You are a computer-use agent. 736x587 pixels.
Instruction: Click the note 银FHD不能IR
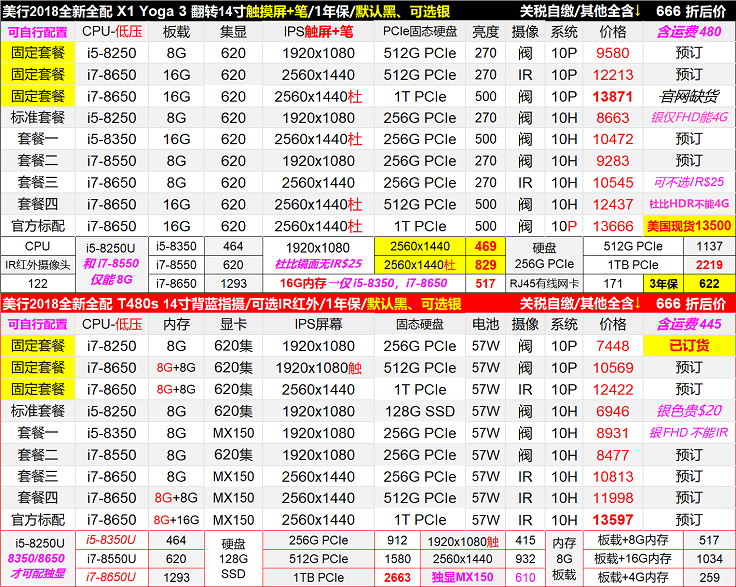click(689, 433)
